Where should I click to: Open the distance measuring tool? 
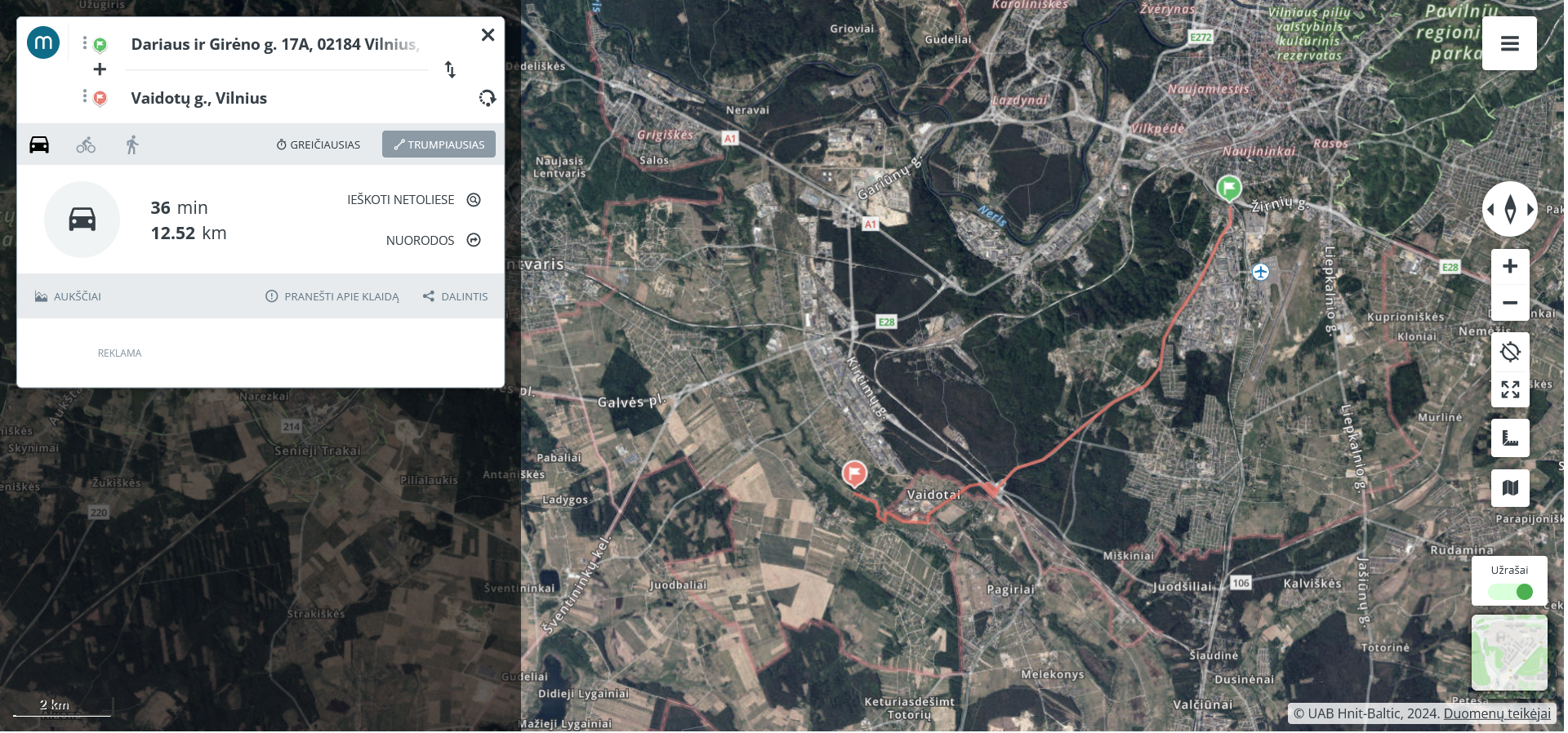point(1510,438)
